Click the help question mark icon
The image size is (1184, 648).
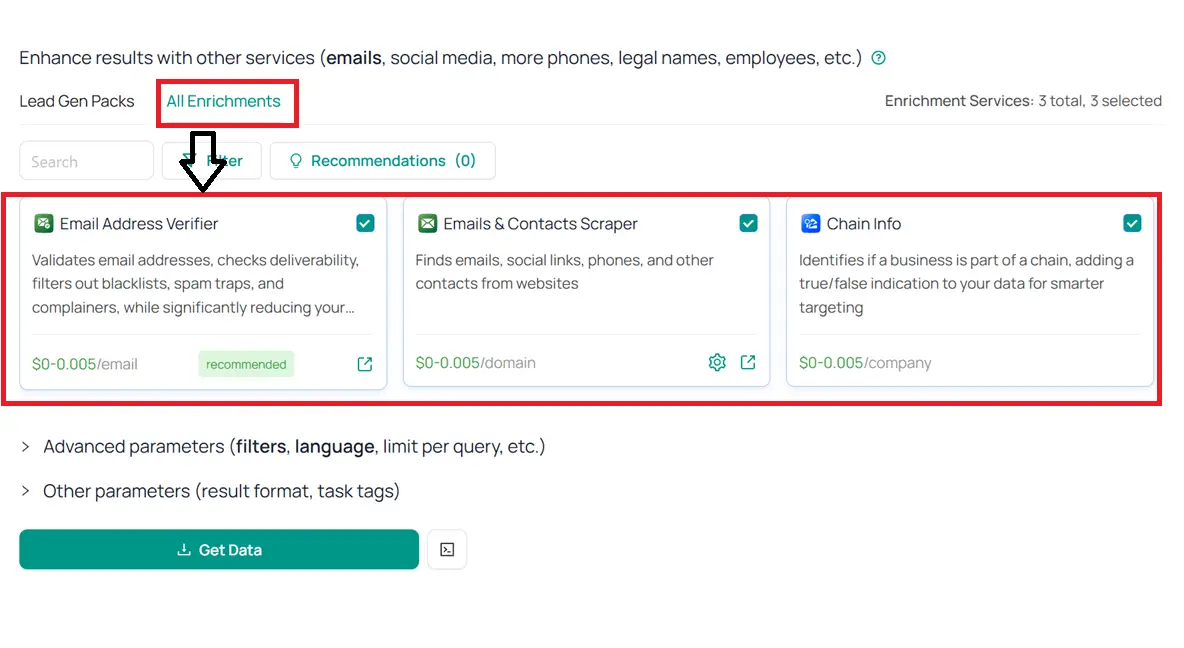[878, 58]
